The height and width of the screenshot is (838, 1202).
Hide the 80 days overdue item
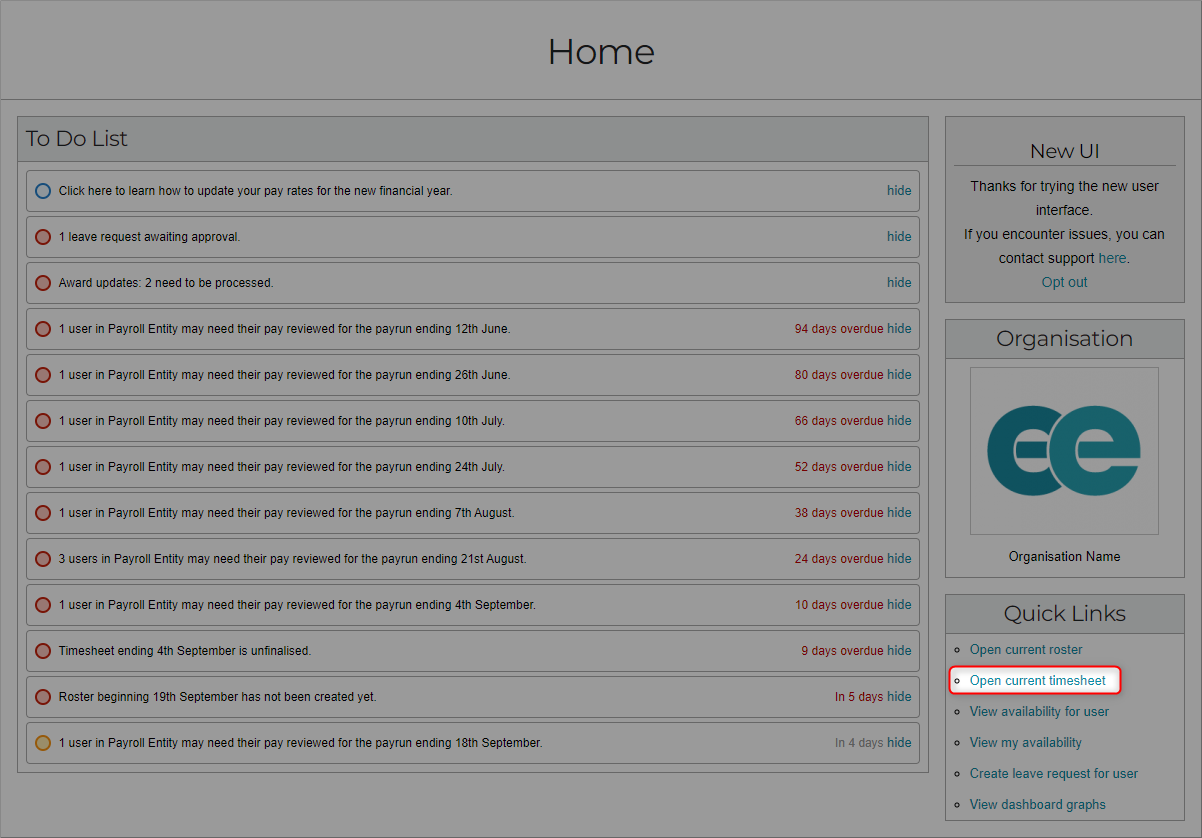(x=899, y=374)
